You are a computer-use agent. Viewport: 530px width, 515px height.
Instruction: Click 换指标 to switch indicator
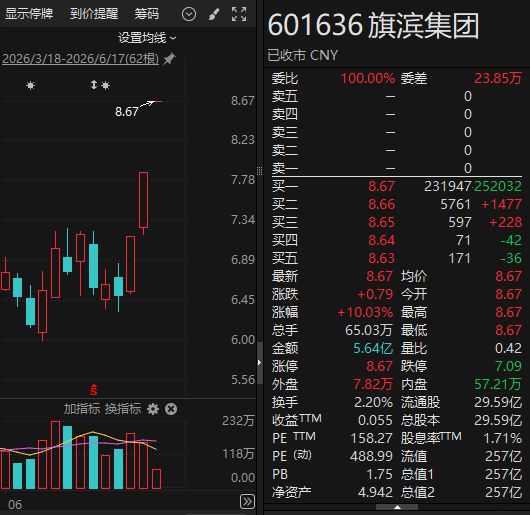123,409
